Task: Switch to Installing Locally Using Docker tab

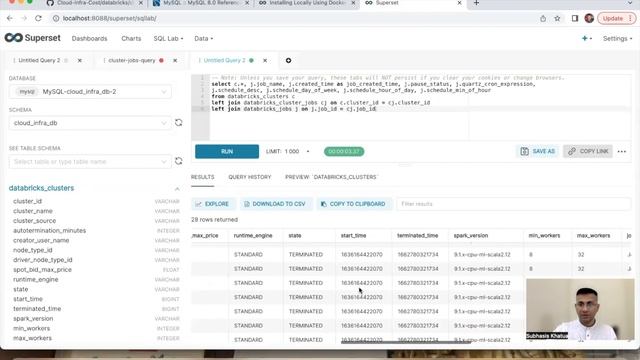Action: pyautogui.click(x=307, y=3)
